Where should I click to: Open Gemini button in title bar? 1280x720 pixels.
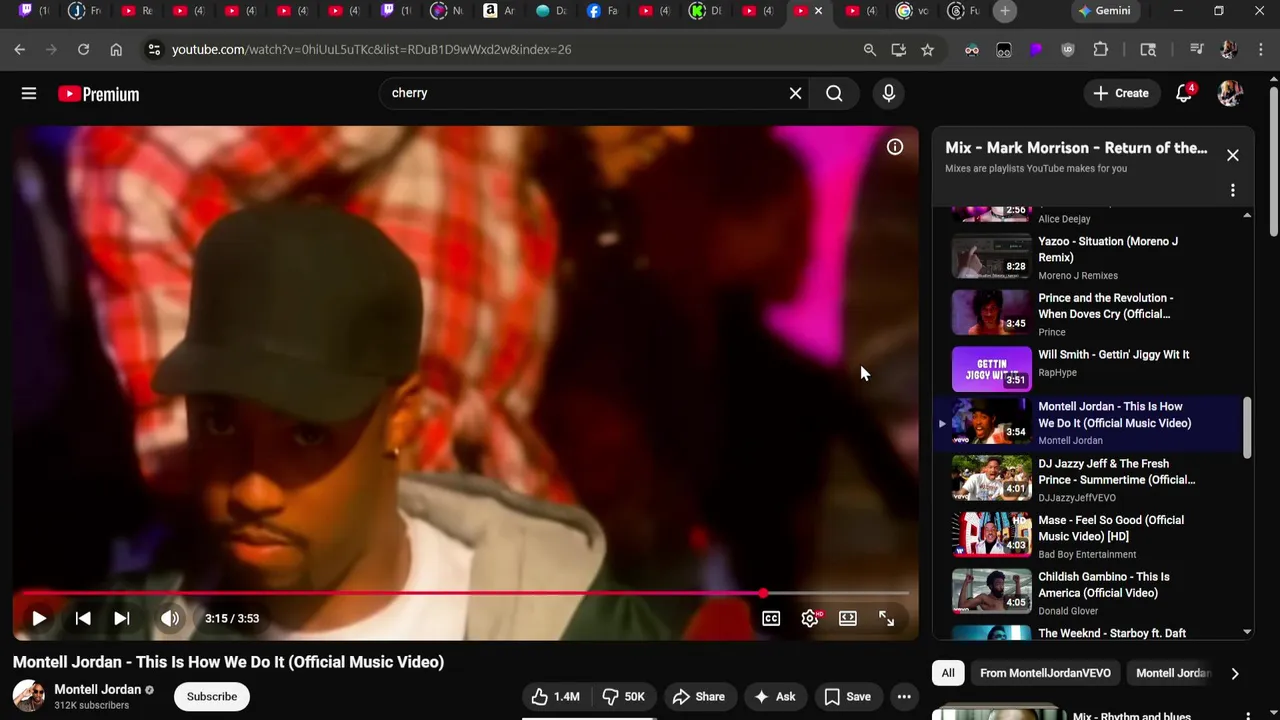coord(1104,11)
